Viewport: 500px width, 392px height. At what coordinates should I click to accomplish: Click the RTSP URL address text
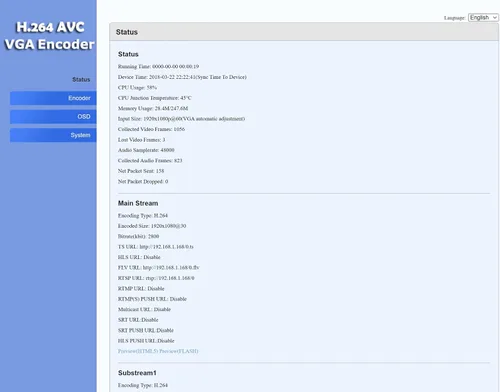pos(170,278)
